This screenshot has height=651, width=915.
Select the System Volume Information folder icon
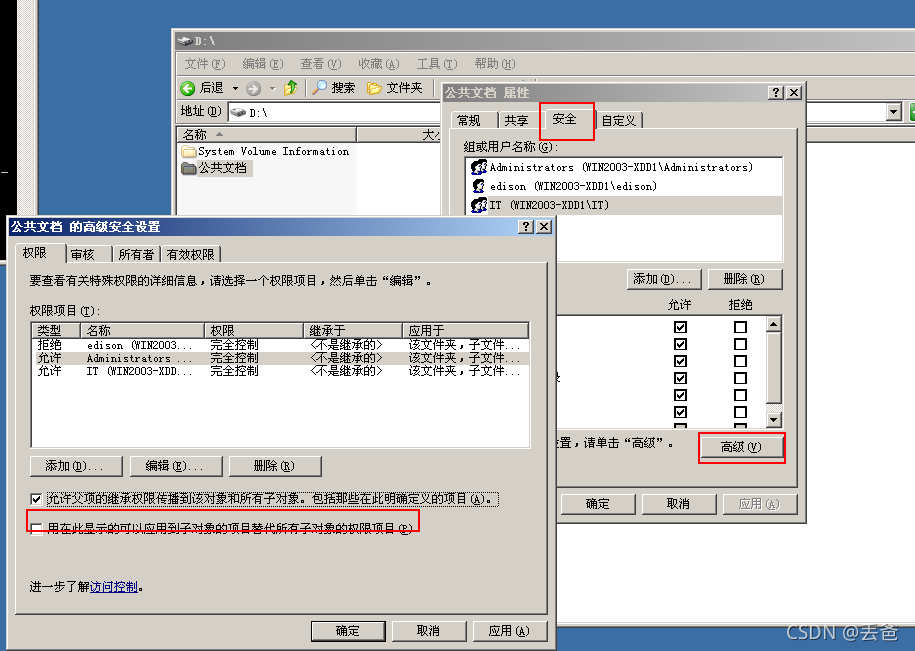pos(188,151)
